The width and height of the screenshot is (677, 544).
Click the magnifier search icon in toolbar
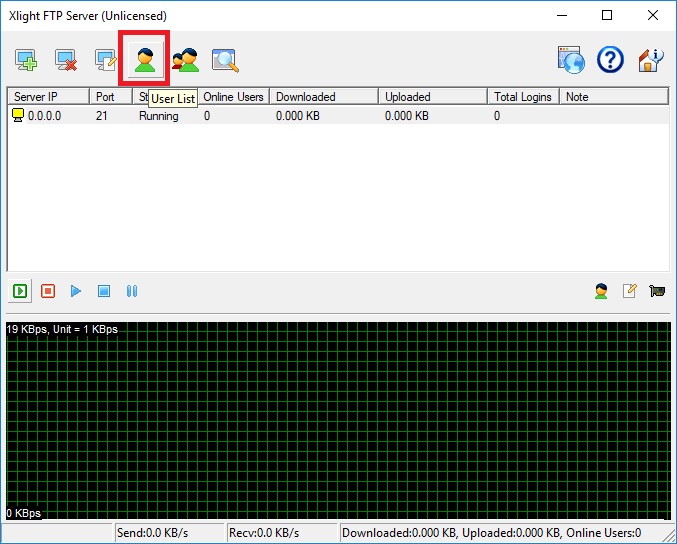point(225,60)
